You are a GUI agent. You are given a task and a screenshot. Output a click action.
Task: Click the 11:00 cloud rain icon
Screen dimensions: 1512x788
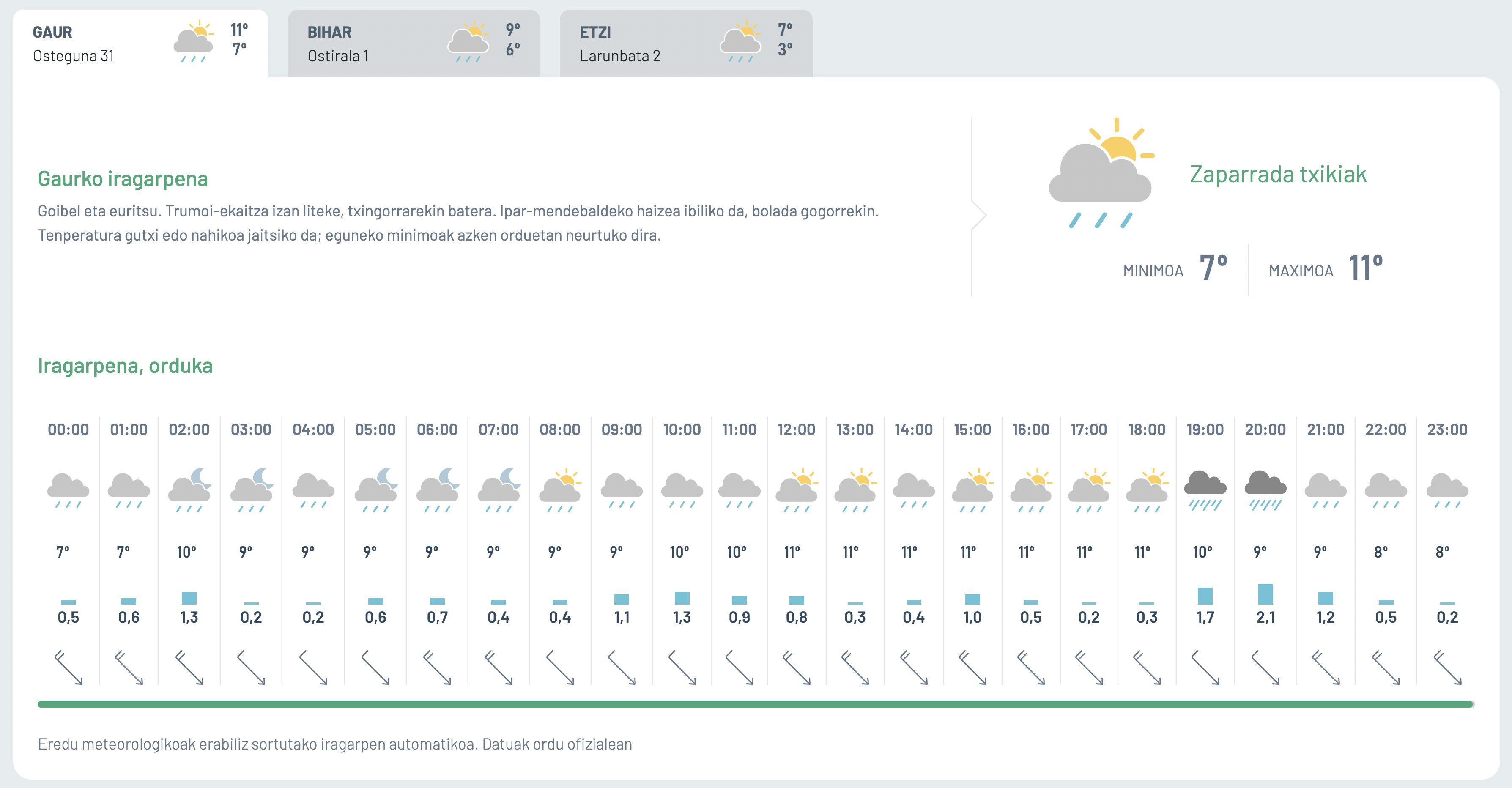[x=739, y=490]
